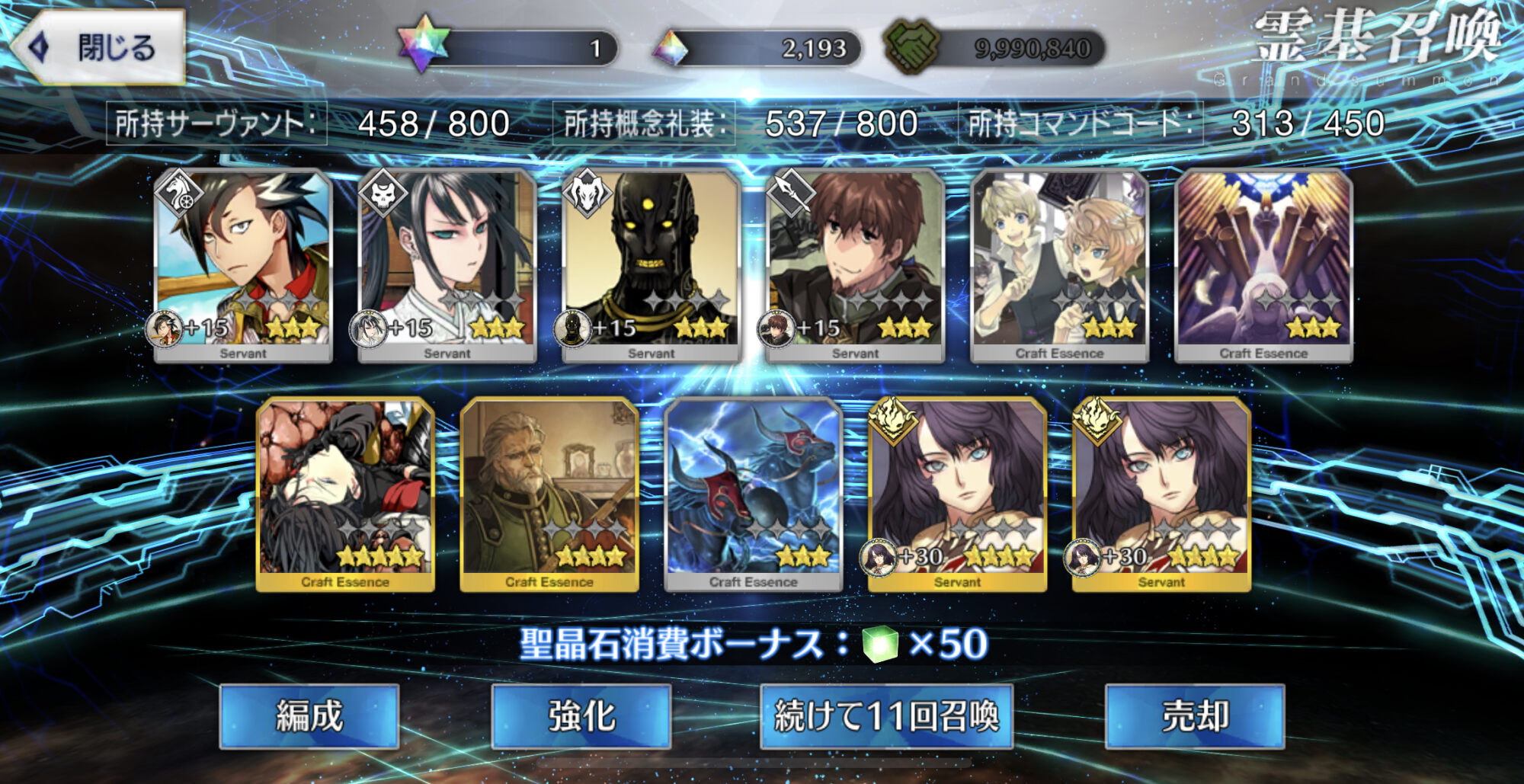This screenshot has width=1524, height=784.
Task: Click the Rider class icon on first servant
Action: click(179, 194)
